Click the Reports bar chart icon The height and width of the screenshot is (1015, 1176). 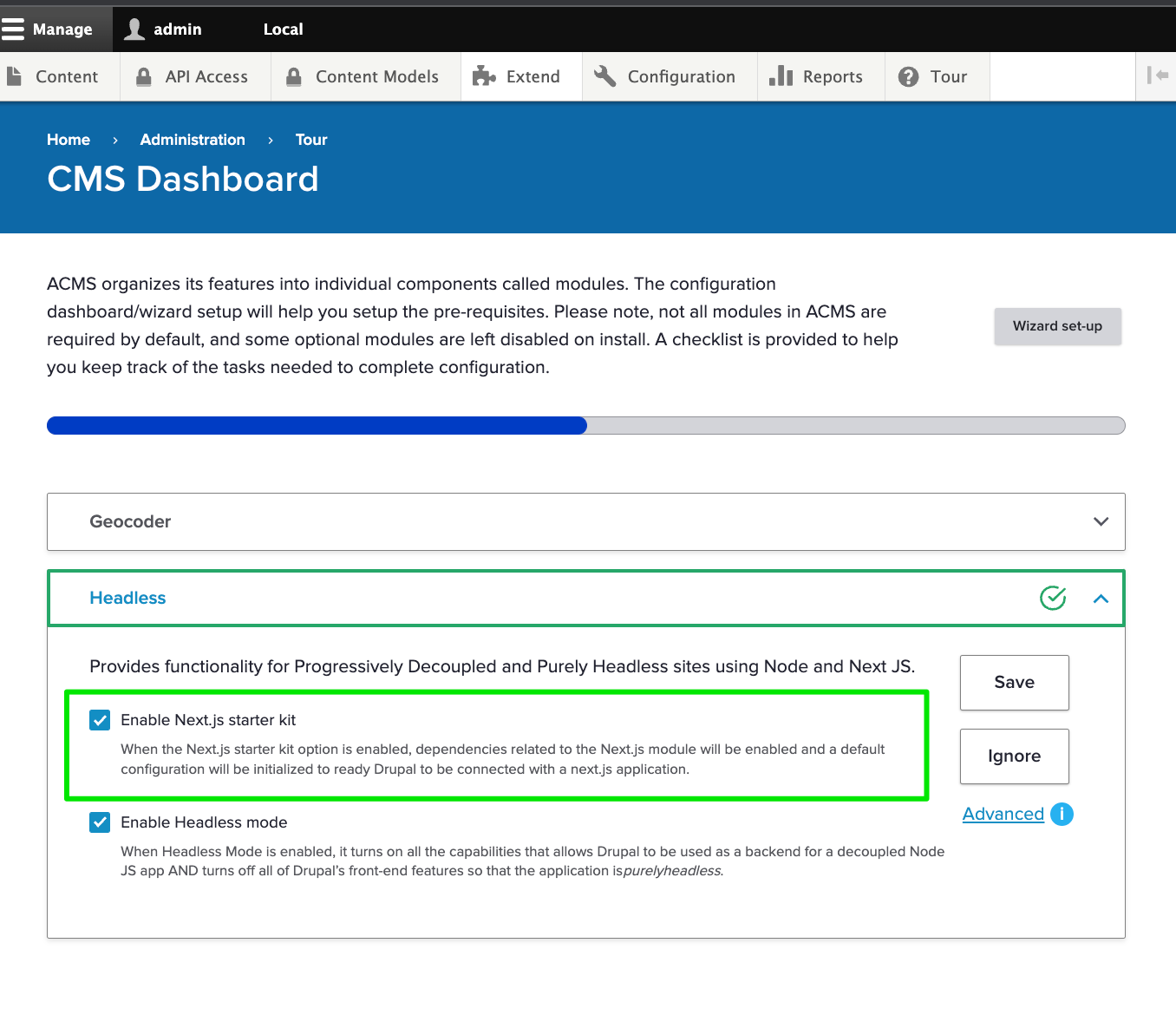point(781,76)
